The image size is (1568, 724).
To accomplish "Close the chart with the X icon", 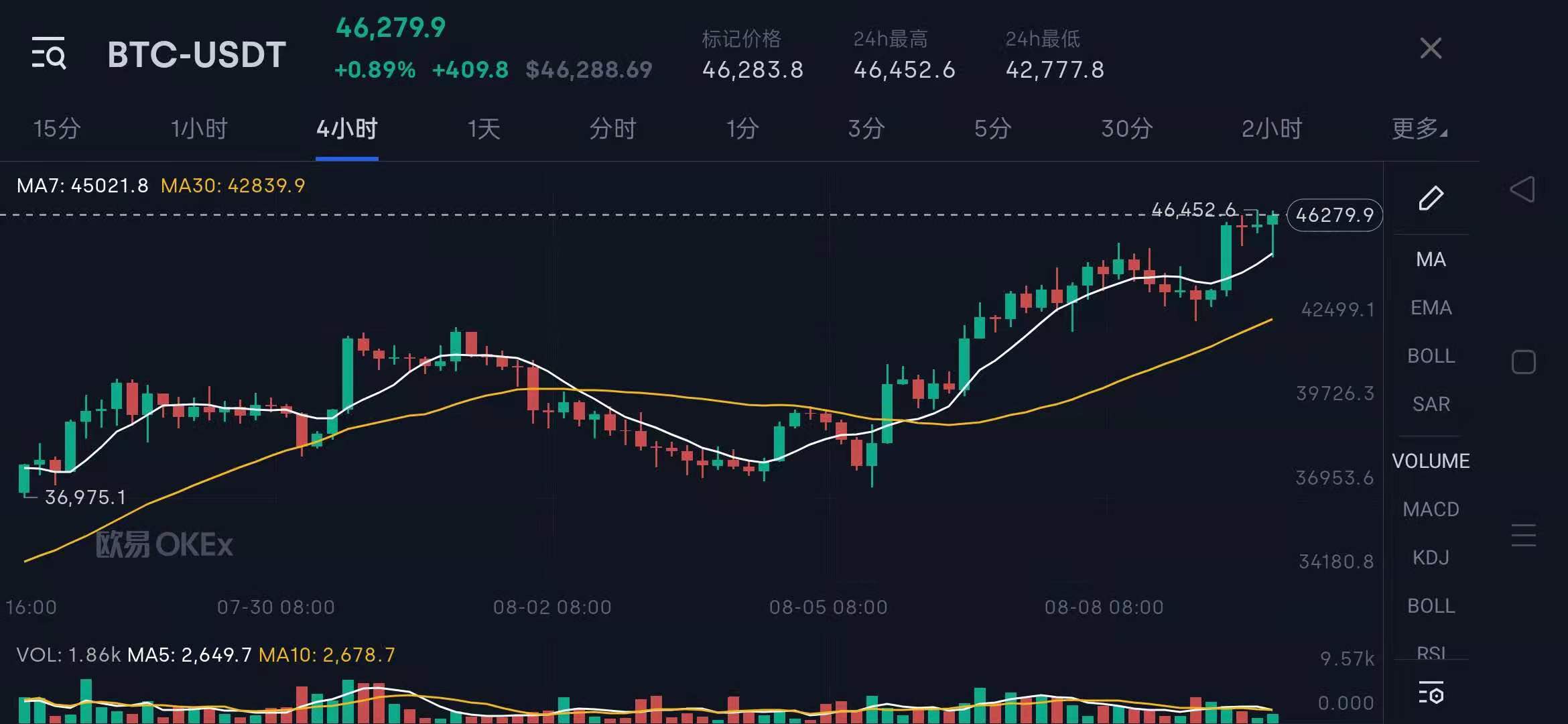I will click(1431, 48).
